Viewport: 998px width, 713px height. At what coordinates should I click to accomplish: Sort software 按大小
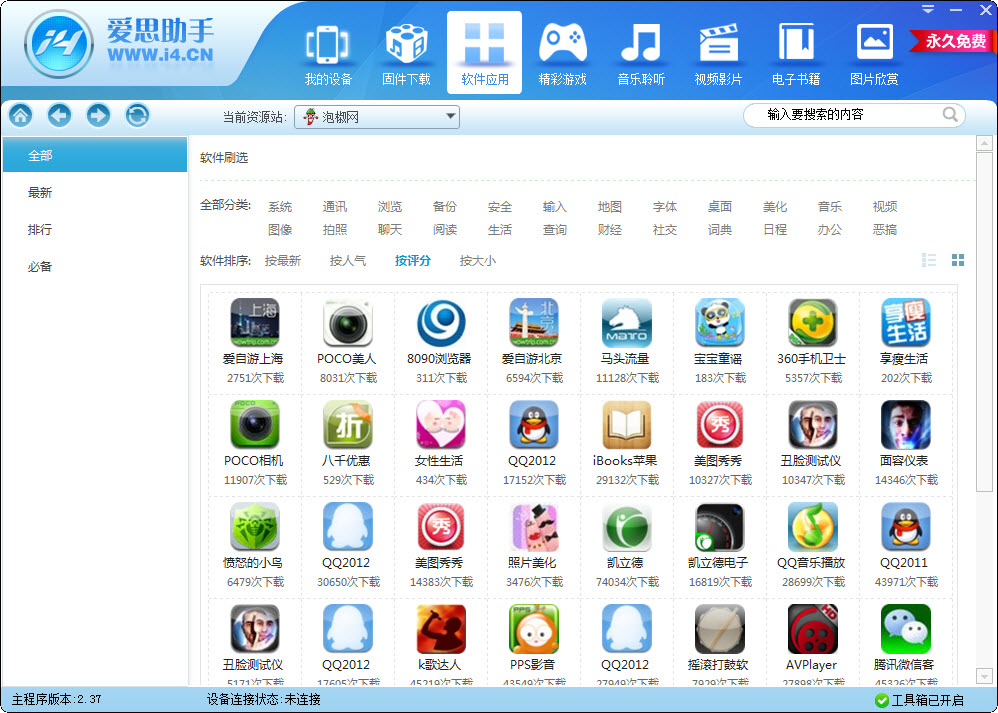click(477, 260)
